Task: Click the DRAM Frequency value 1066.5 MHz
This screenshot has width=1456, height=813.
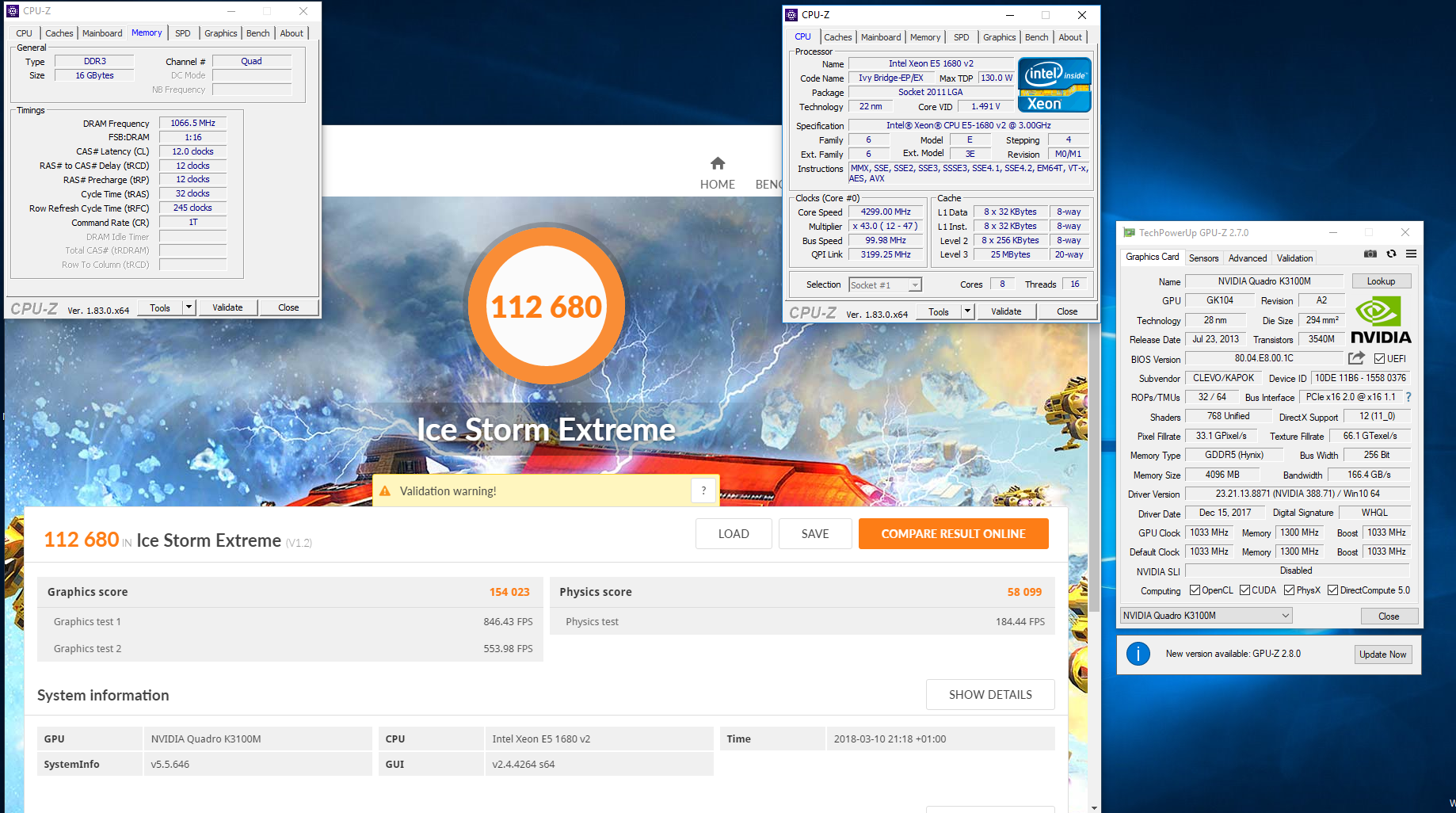Action: coord(192,123)
